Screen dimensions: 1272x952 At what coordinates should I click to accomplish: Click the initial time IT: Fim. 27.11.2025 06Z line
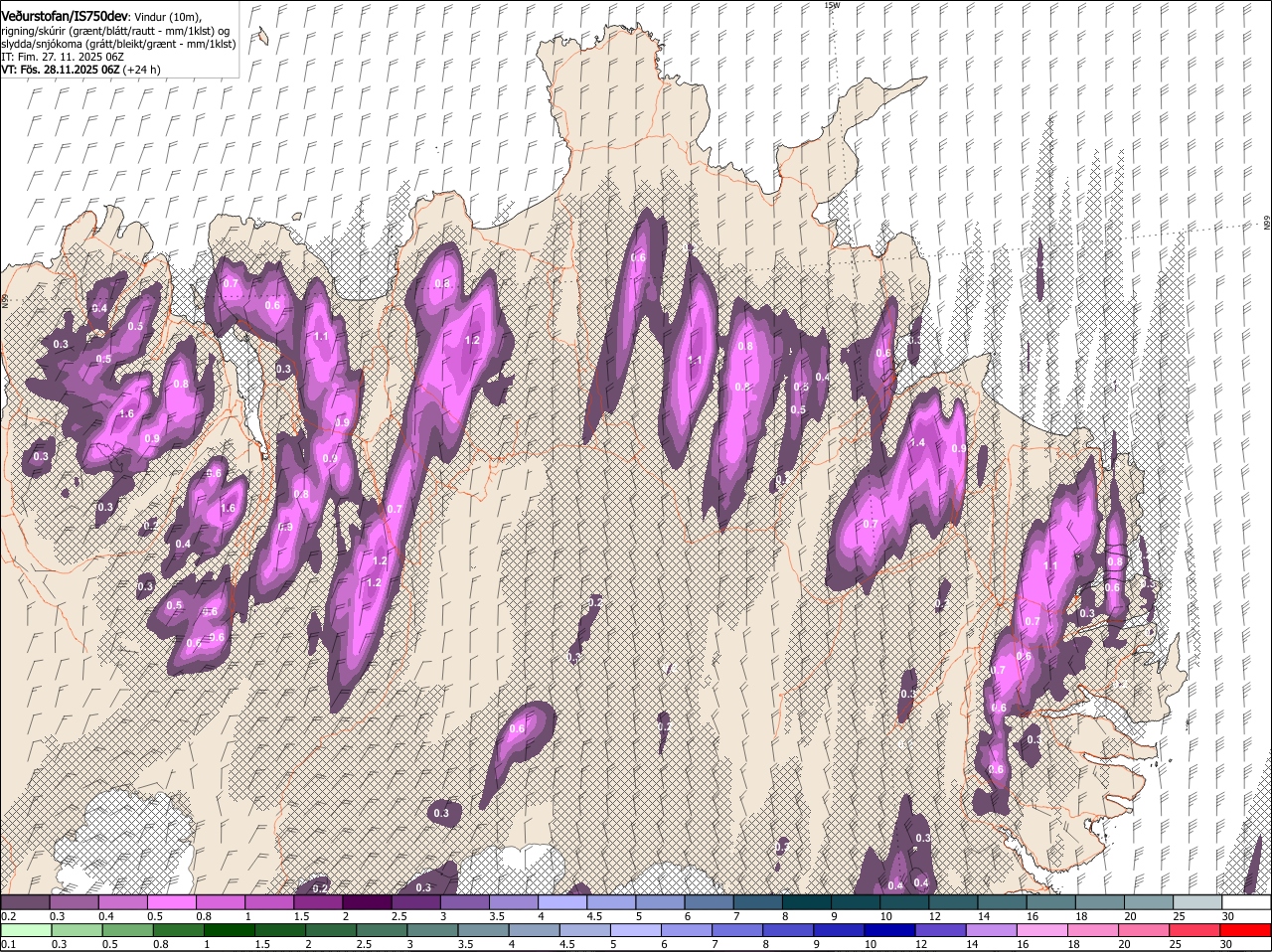click(x=63, y=57)
